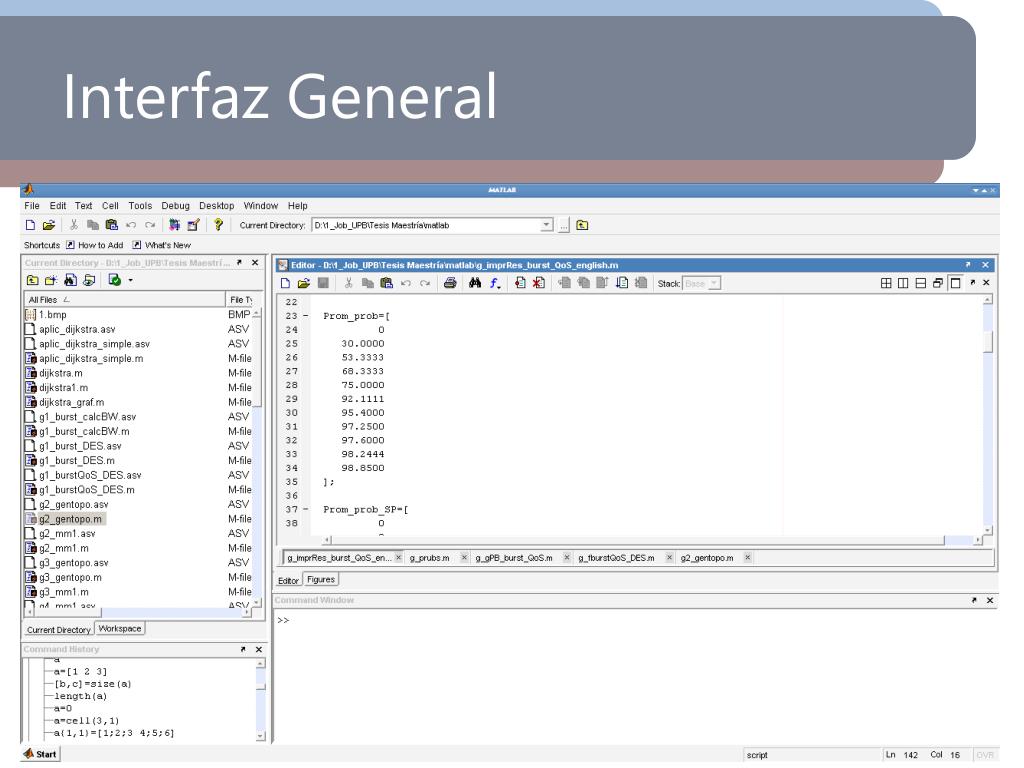
Task: Switch to the g_prubs.m editor tab
Action: point(430,558)
